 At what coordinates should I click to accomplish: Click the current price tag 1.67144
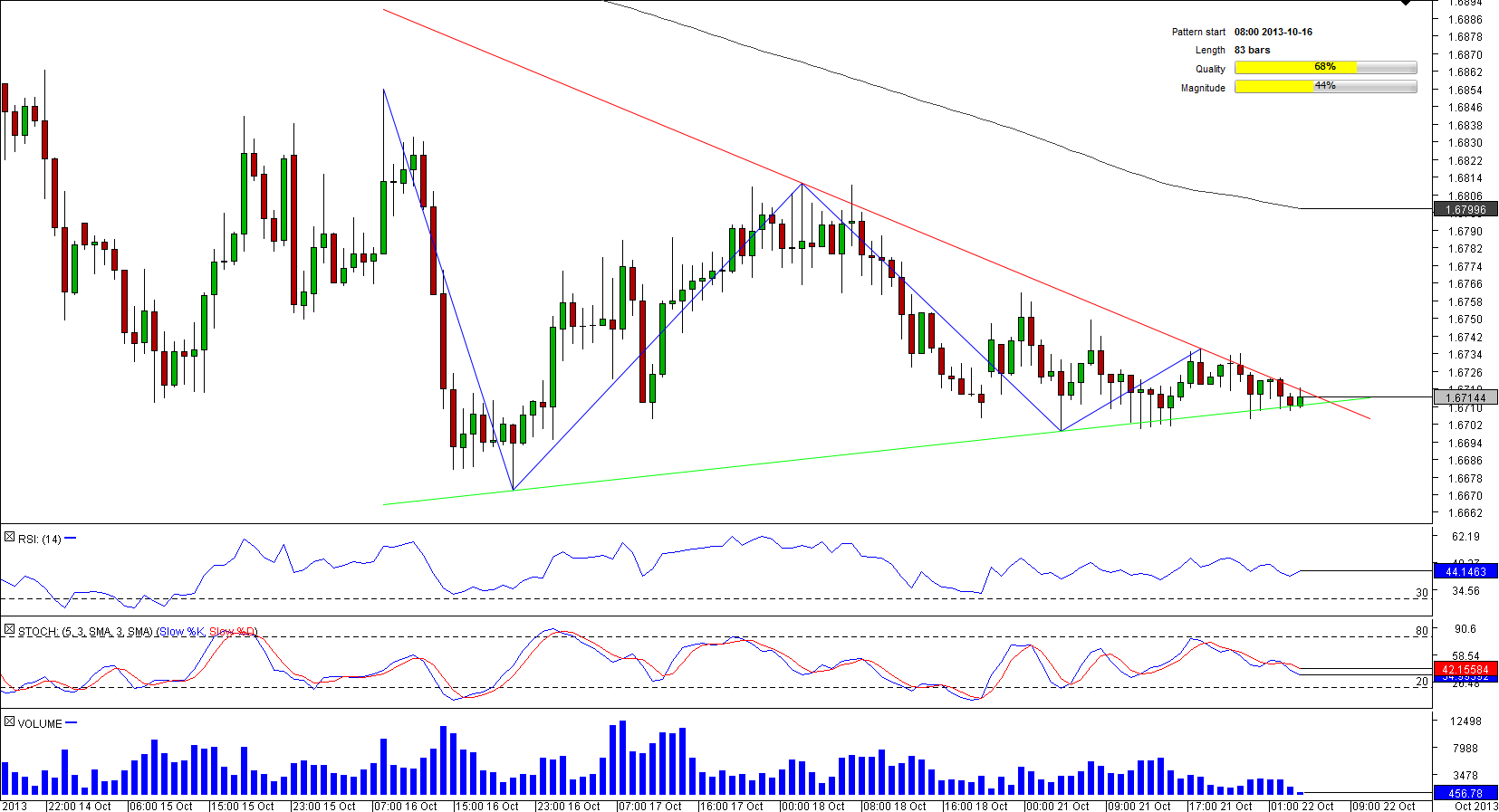1465,397
